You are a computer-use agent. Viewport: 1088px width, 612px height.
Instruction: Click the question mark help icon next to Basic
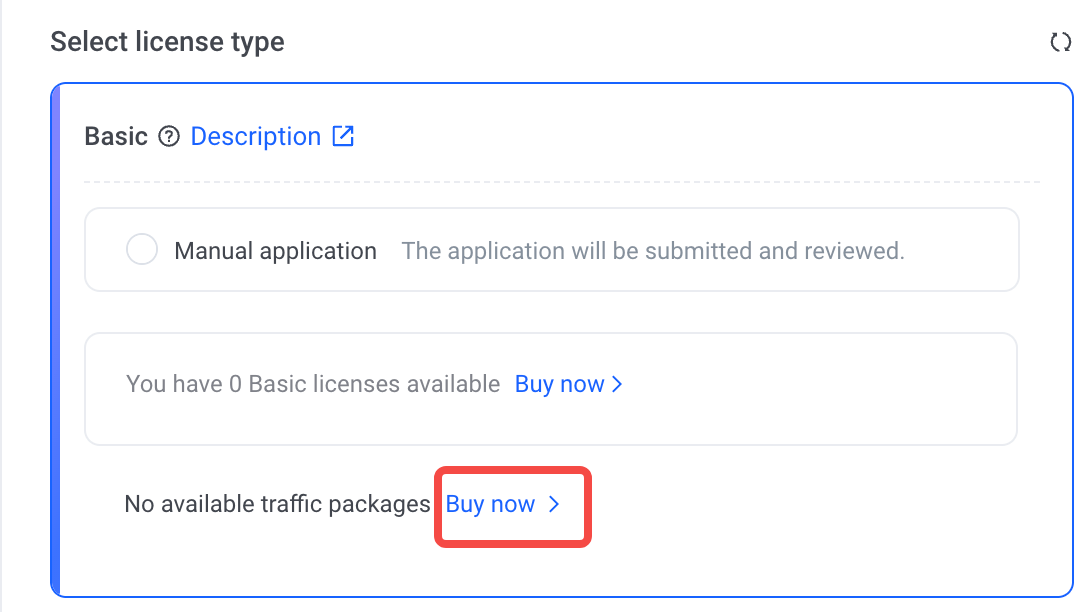(169, 137)
